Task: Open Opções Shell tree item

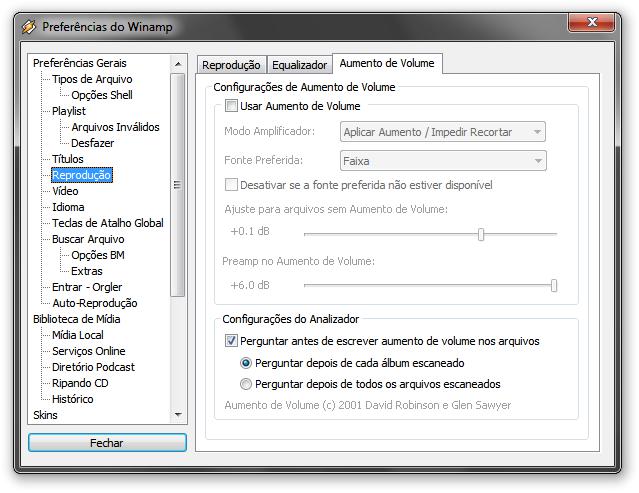Action: click(102, 95)
